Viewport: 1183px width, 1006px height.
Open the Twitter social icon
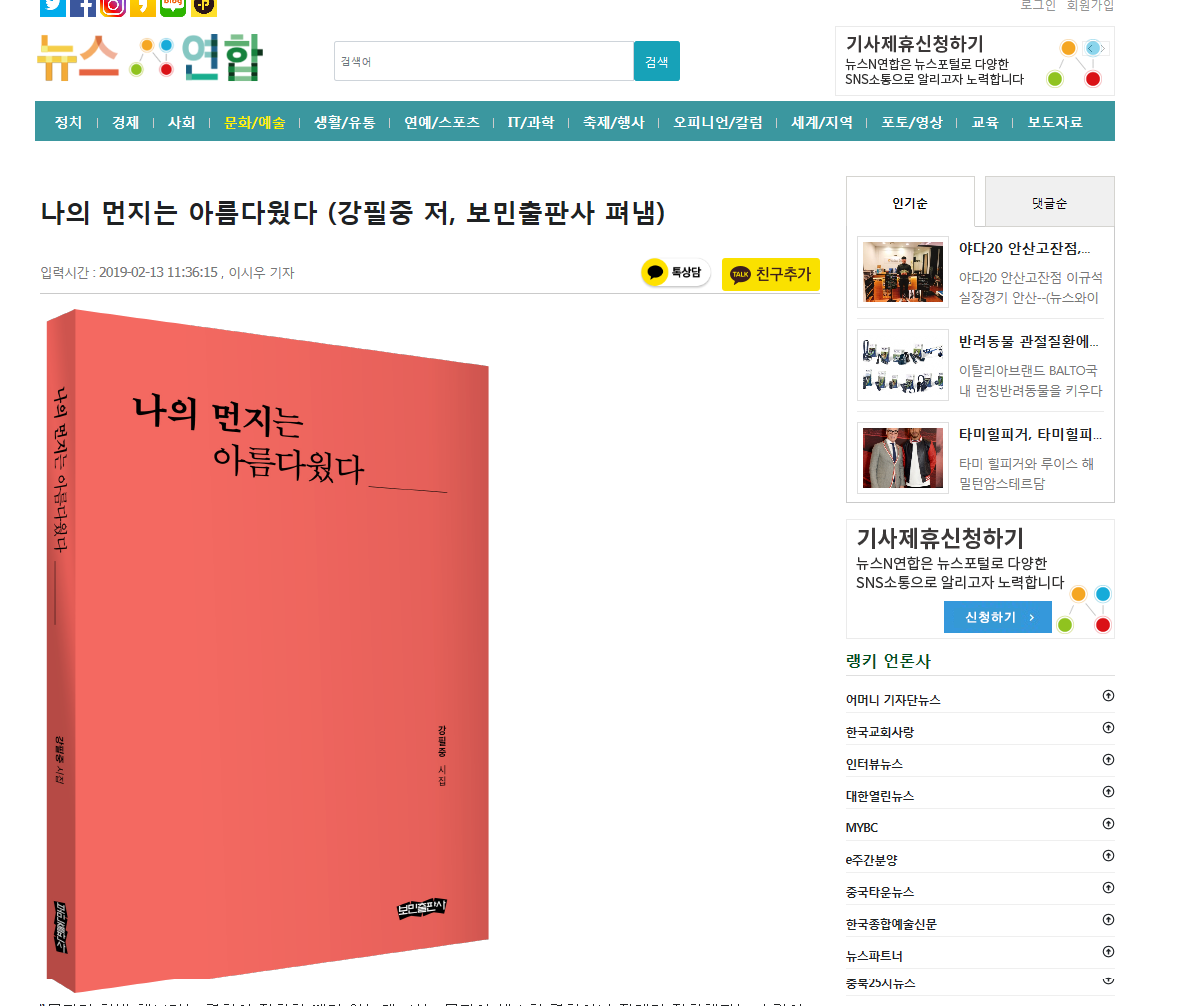(53, 7)
